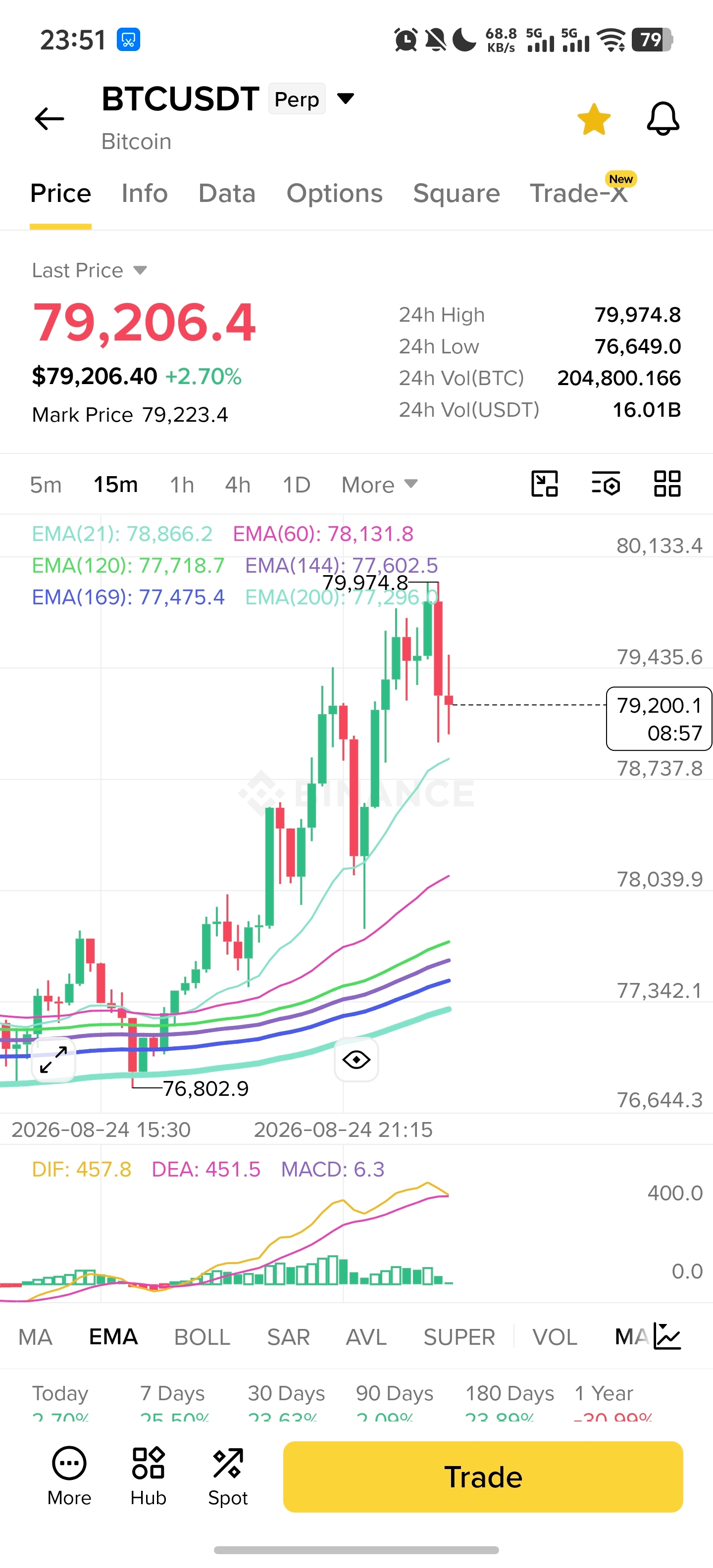This screenshot has width=713, height=1568.
Task: Click the alarm clock status icon
Action: click(406, 40)
